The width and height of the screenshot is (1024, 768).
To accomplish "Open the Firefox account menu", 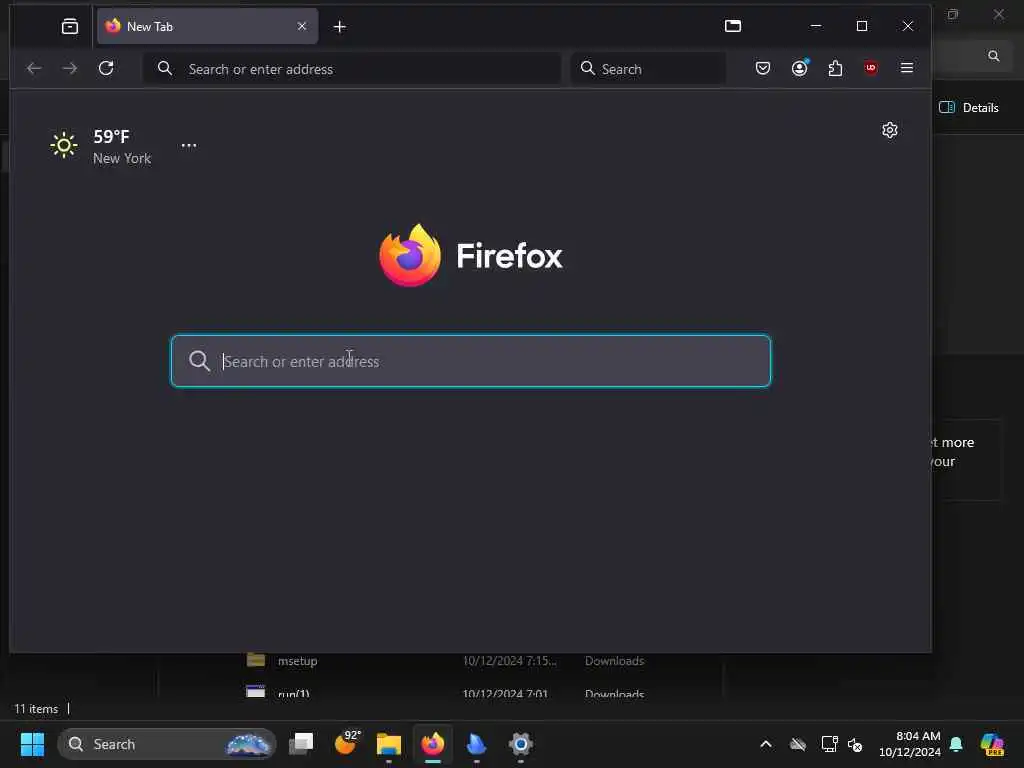I will click(x=799, y=68).
